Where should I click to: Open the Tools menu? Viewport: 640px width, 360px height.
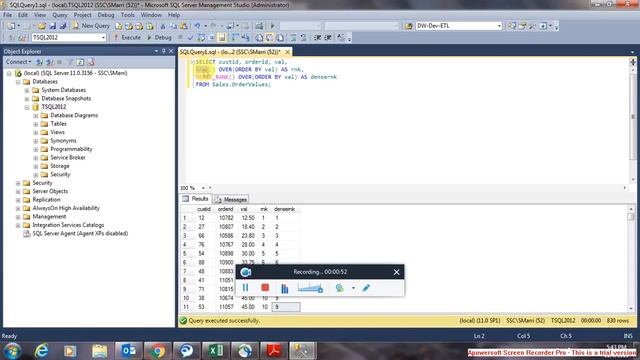pos(127,15)
